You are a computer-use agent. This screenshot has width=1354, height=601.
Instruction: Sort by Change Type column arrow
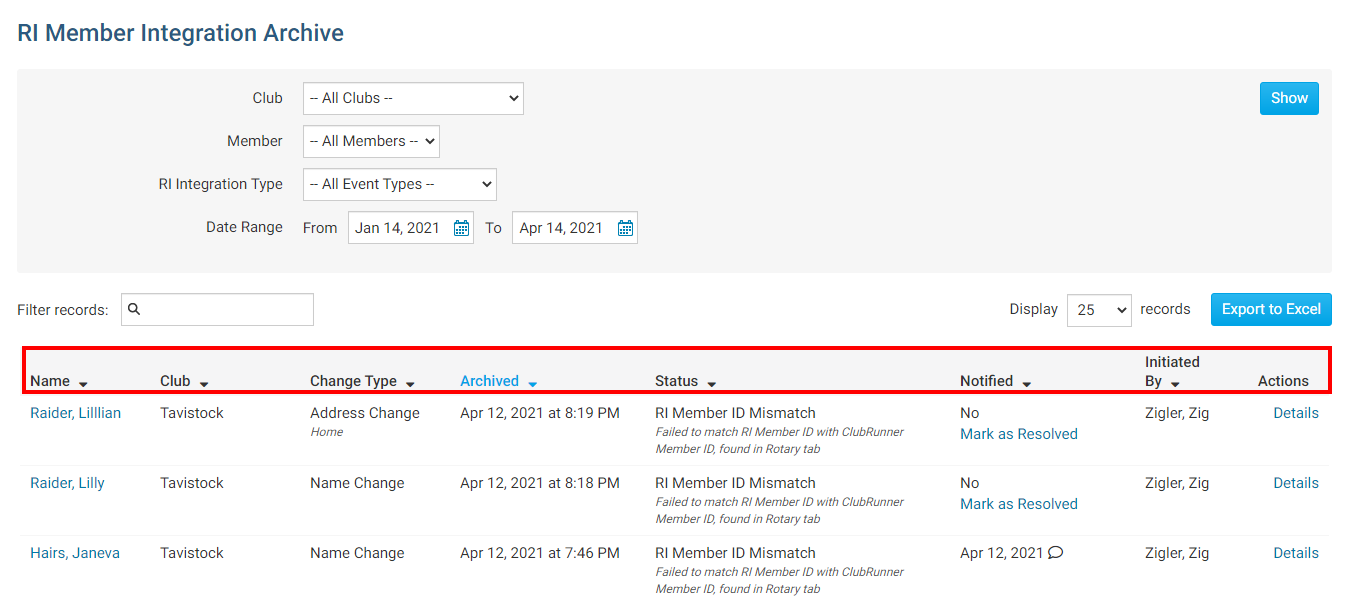pyautogui.click(x=410, y=384)
